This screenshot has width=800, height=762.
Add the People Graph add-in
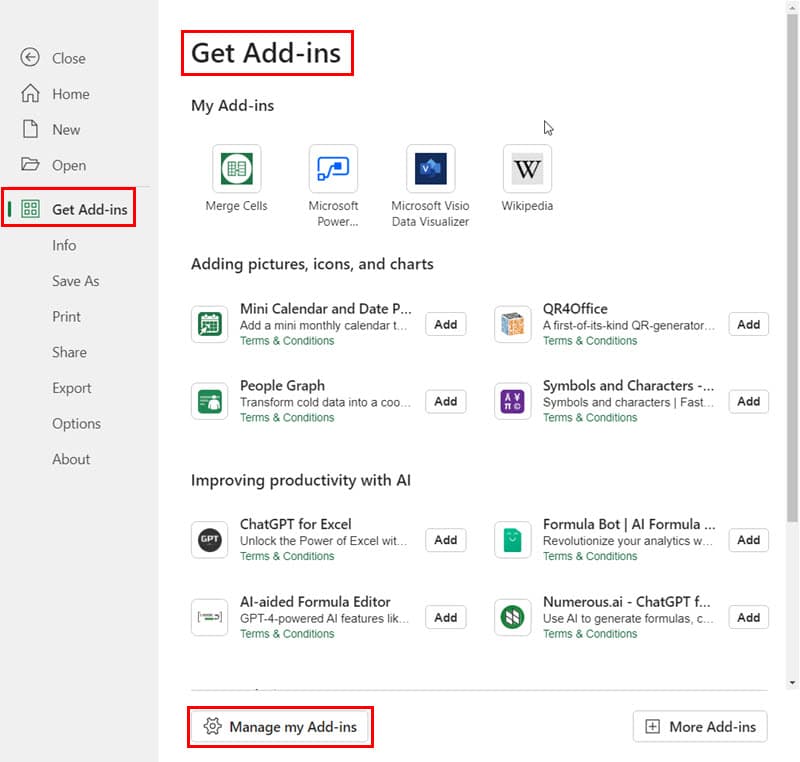point(445,401)
